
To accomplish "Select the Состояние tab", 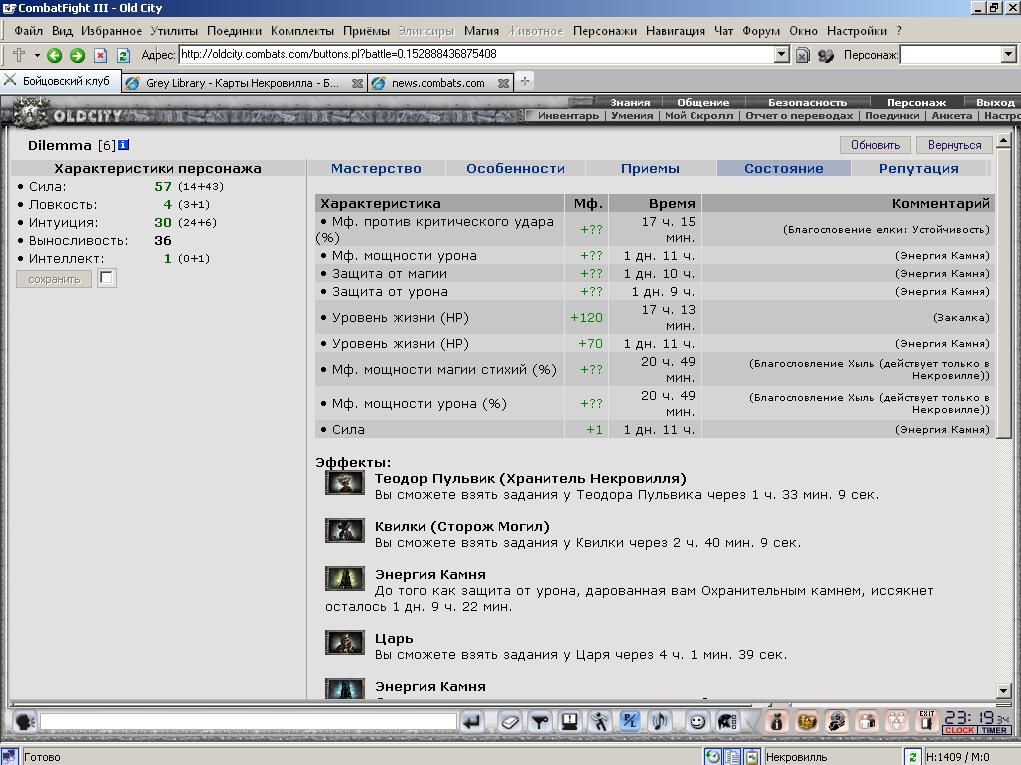I will pos(783,168).
